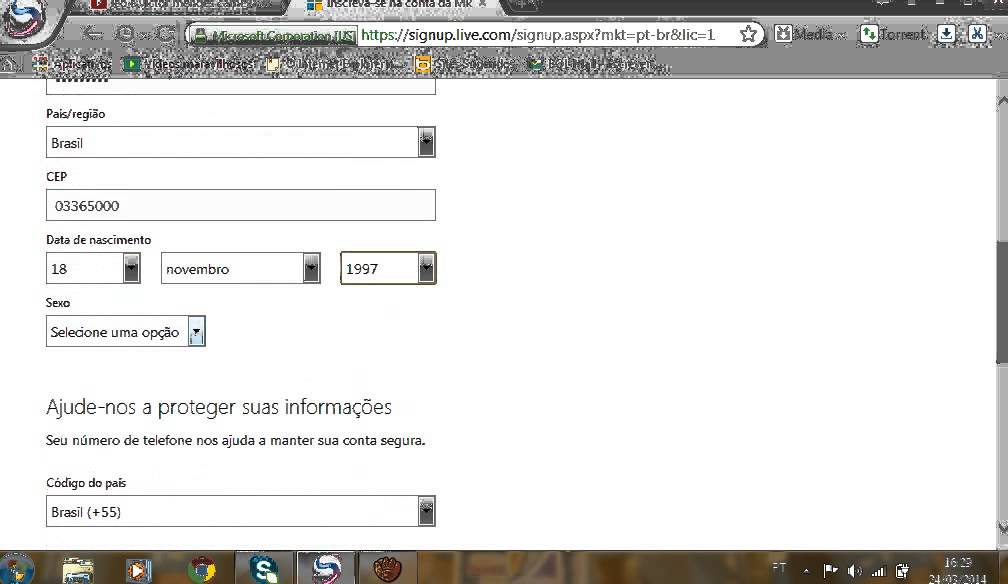Open the birth year dropdown showing 1997

388,268
